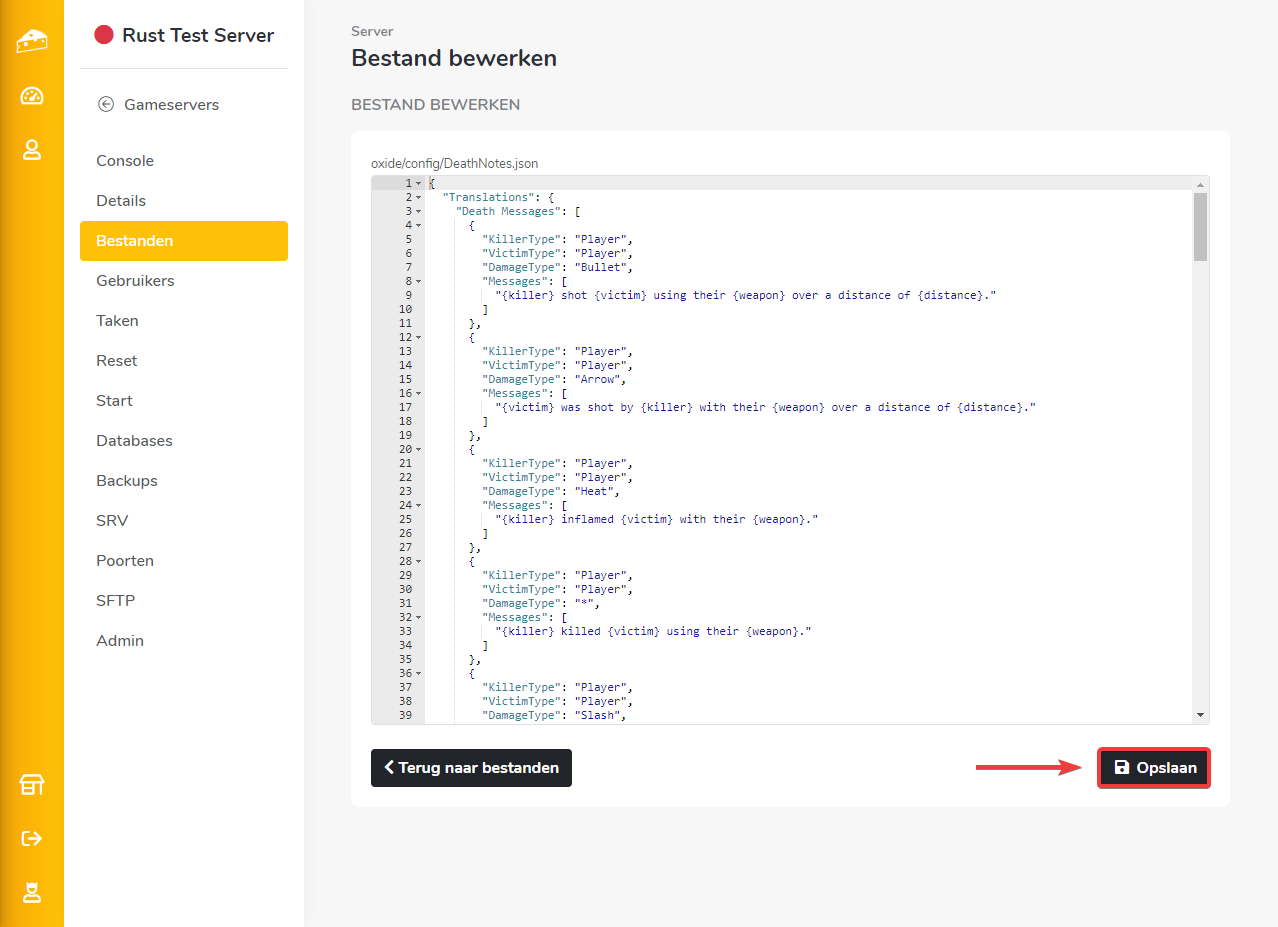Click the editor scrollbar down arrow
The height and width of the screenshot is (927, 1278).
[x=1200, y=716]
